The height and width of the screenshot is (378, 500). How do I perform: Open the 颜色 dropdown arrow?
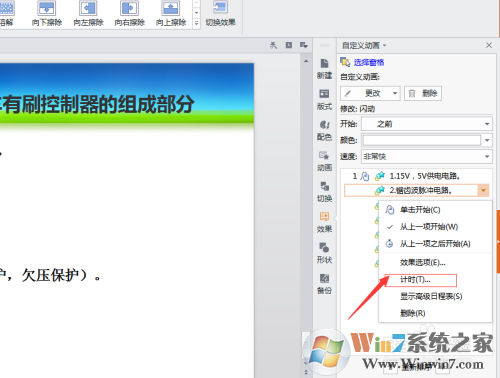tap(487, 140)
